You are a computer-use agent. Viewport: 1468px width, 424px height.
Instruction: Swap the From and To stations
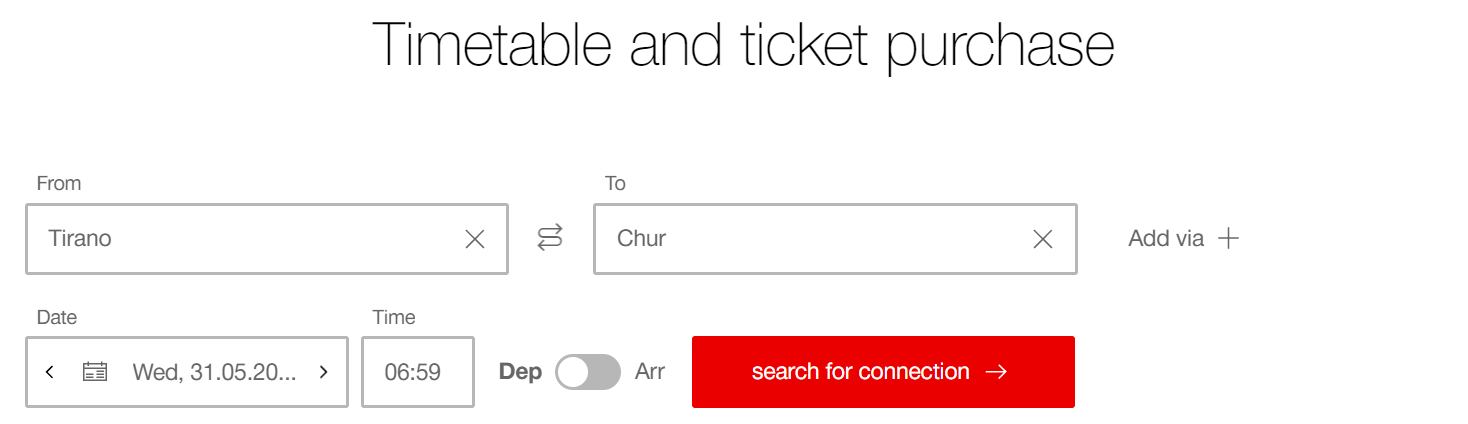[x=550, y=237]
